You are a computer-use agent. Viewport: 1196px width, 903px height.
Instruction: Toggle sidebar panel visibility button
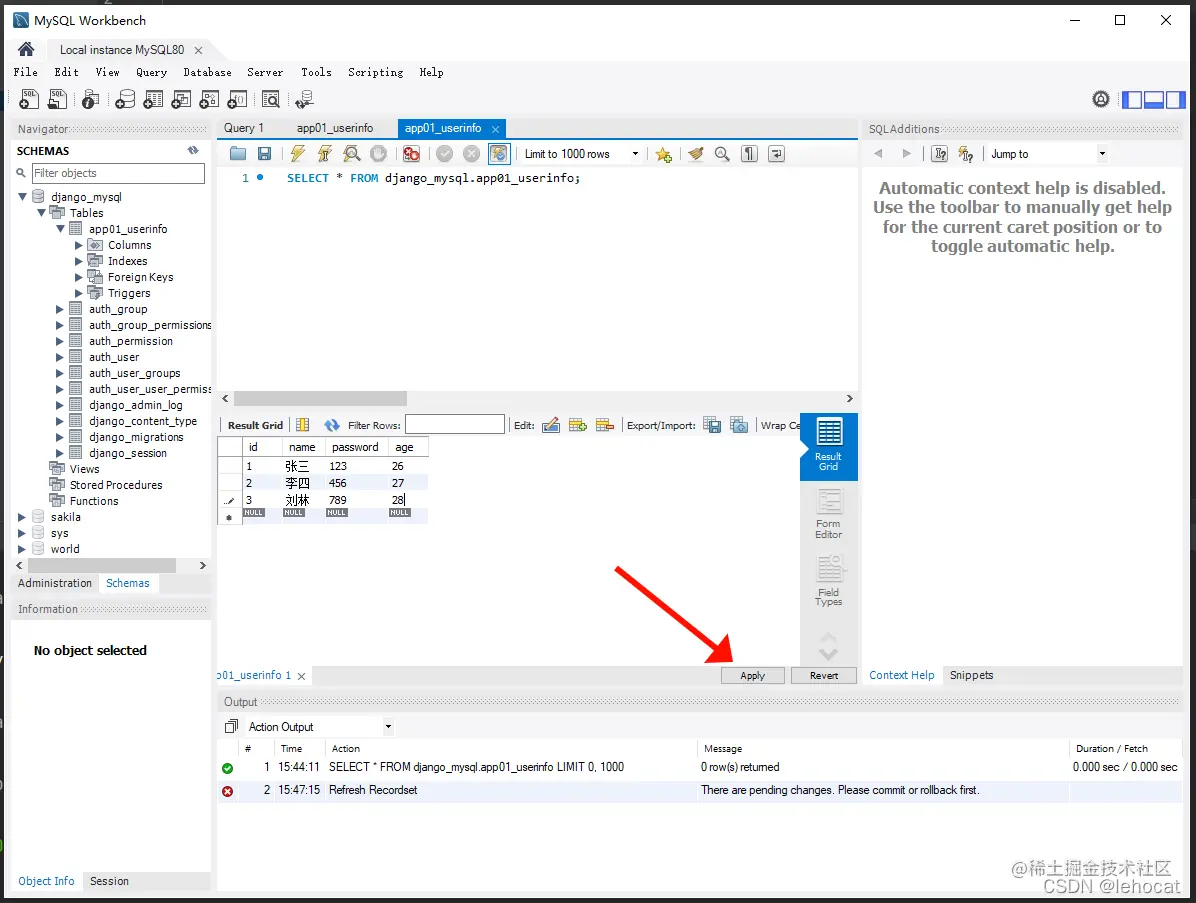tap(1133, 99)
